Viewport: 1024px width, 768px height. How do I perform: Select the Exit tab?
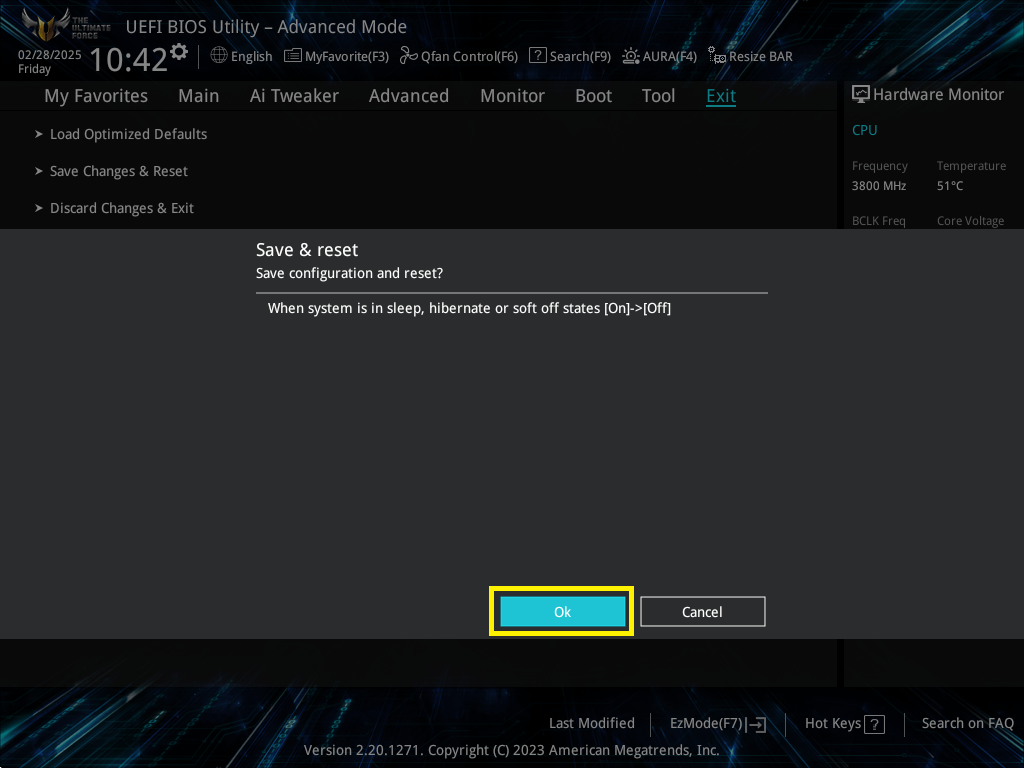[721, 96]
